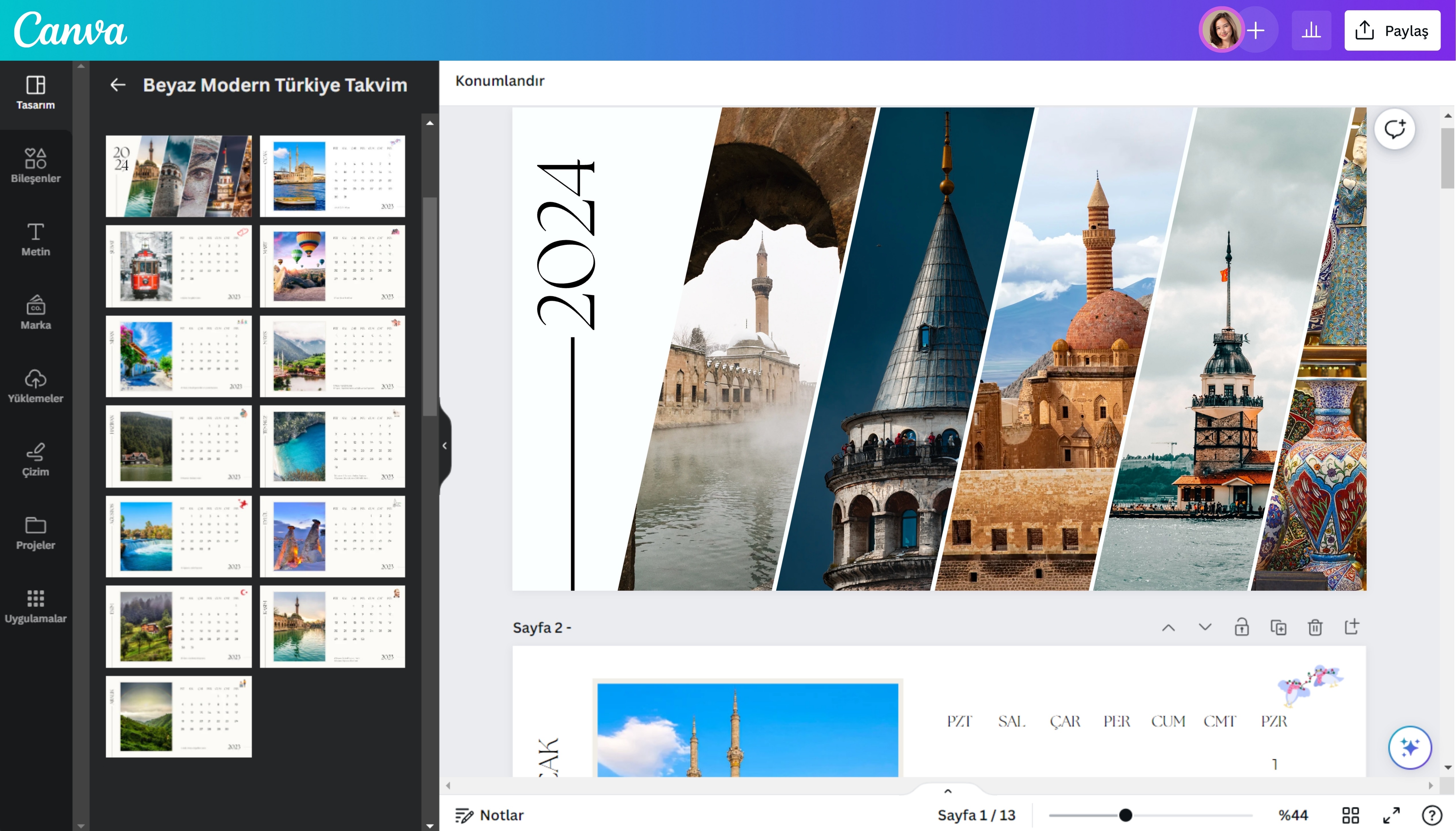
Task: Open the Konumlandır position option
Action: point(499,81)
